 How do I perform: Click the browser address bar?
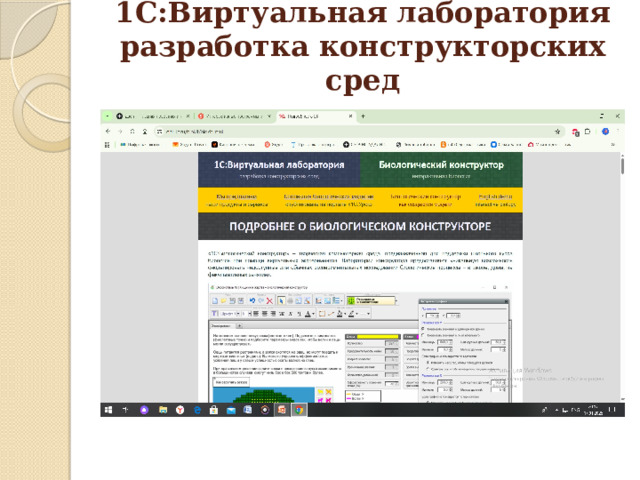(353, 131)
